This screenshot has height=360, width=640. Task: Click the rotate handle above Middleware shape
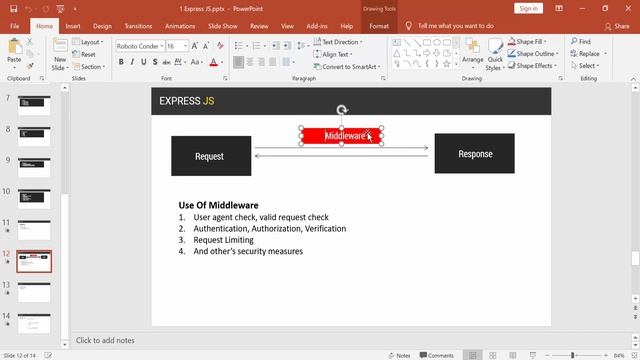(342, 109)
